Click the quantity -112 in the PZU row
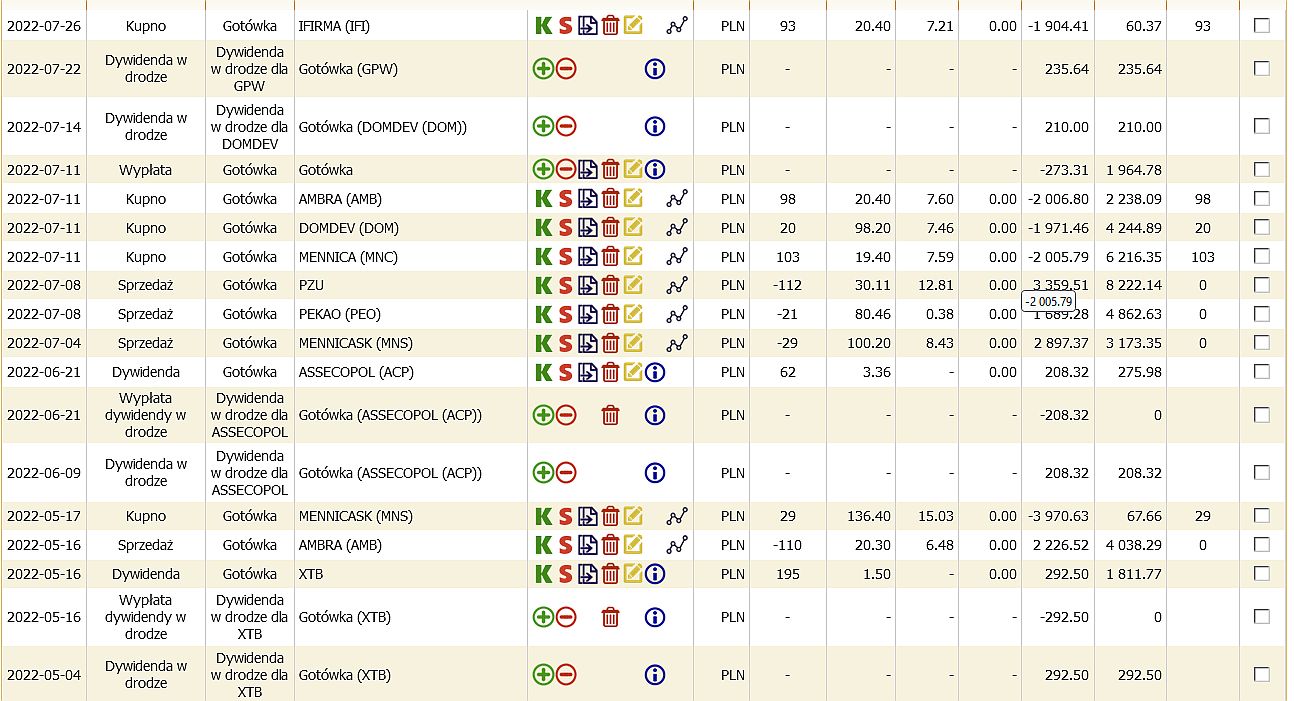The image size is (1294, 701). (x=788, y=285)
